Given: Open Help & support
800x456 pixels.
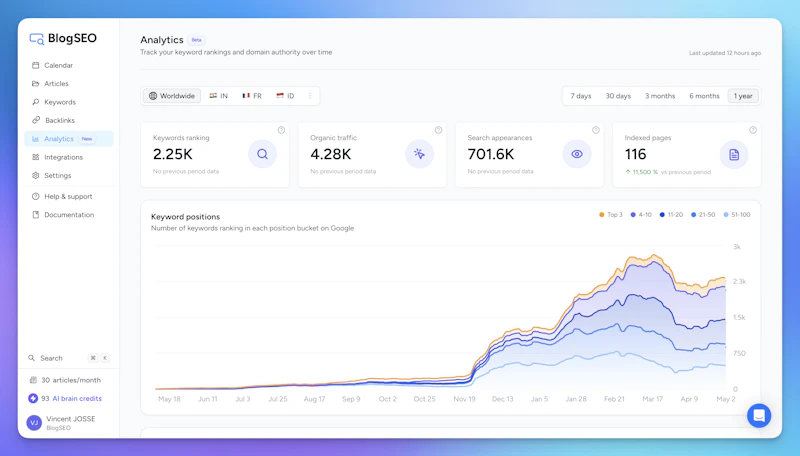Looking at the screenshot, I should pos(68,196).
